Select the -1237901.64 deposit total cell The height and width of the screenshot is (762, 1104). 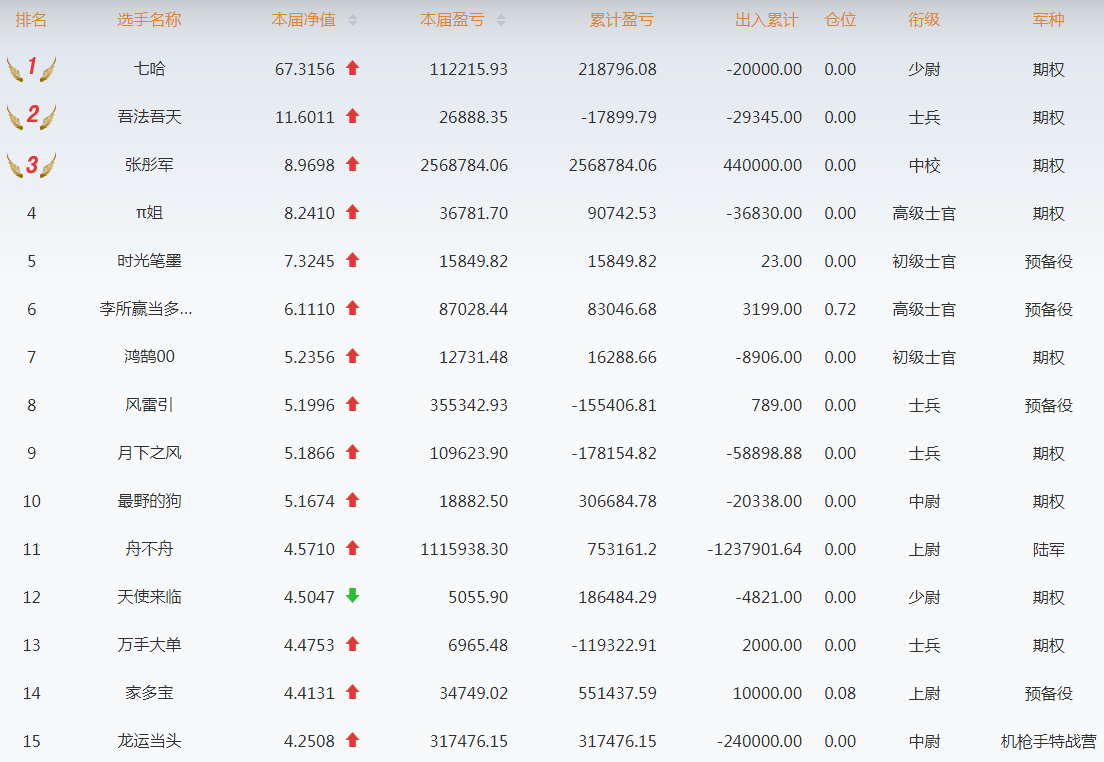point(754,549)
